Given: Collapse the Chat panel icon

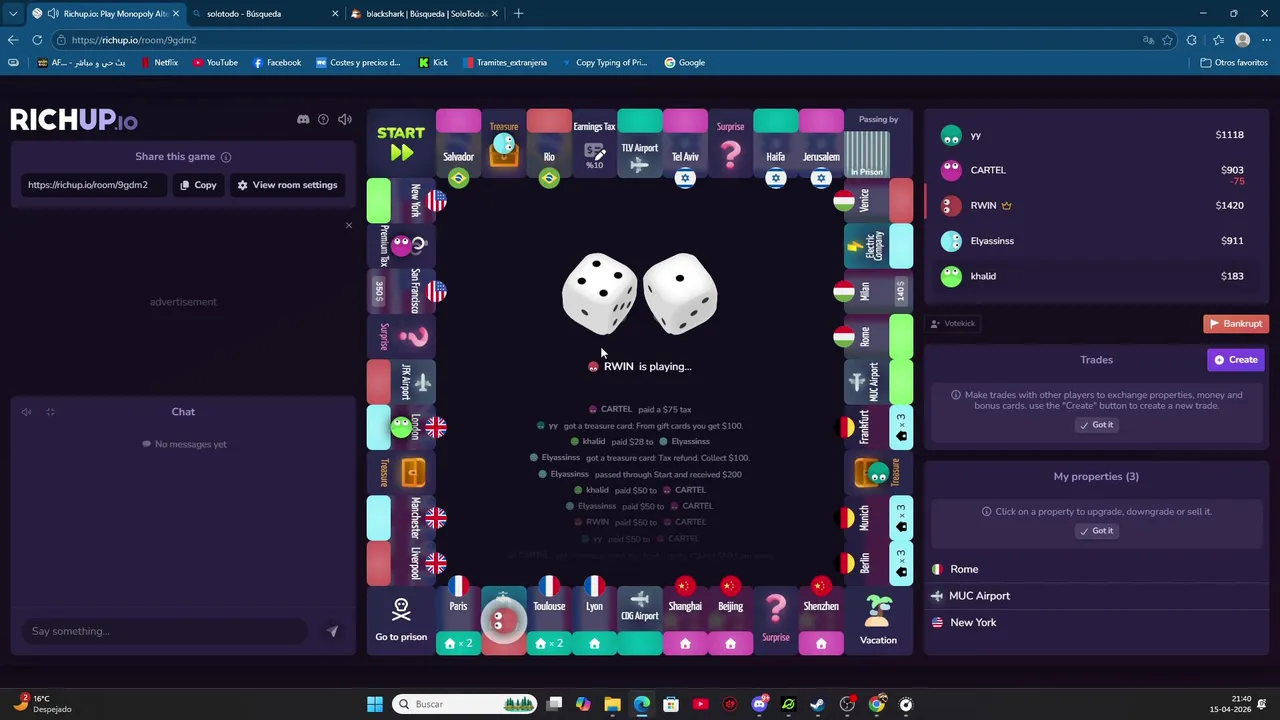Looking at the screenshot, I should [50, 412].
